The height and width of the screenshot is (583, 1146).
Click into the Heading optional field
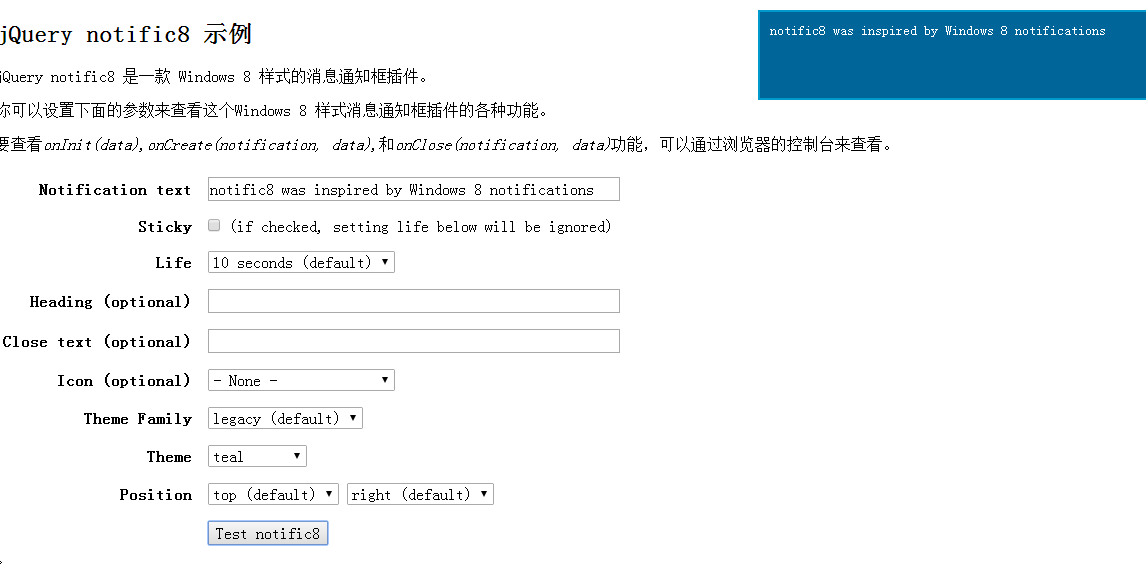(414, 301)
